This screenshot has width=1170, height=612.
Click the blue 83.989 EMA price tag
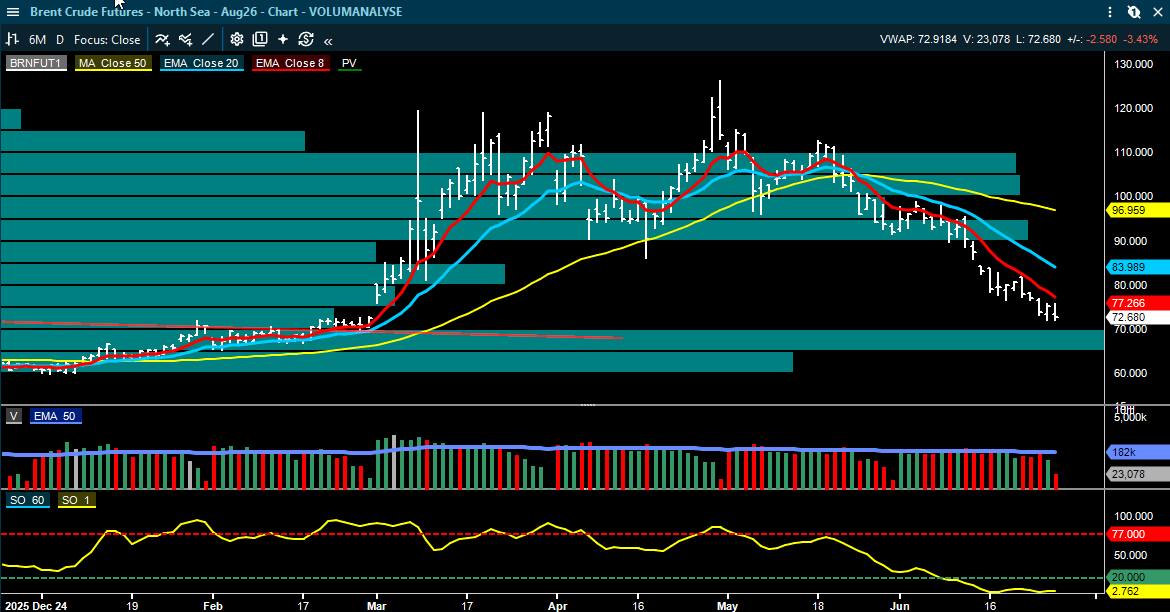pyautogui.click(x=1136, y=267)
